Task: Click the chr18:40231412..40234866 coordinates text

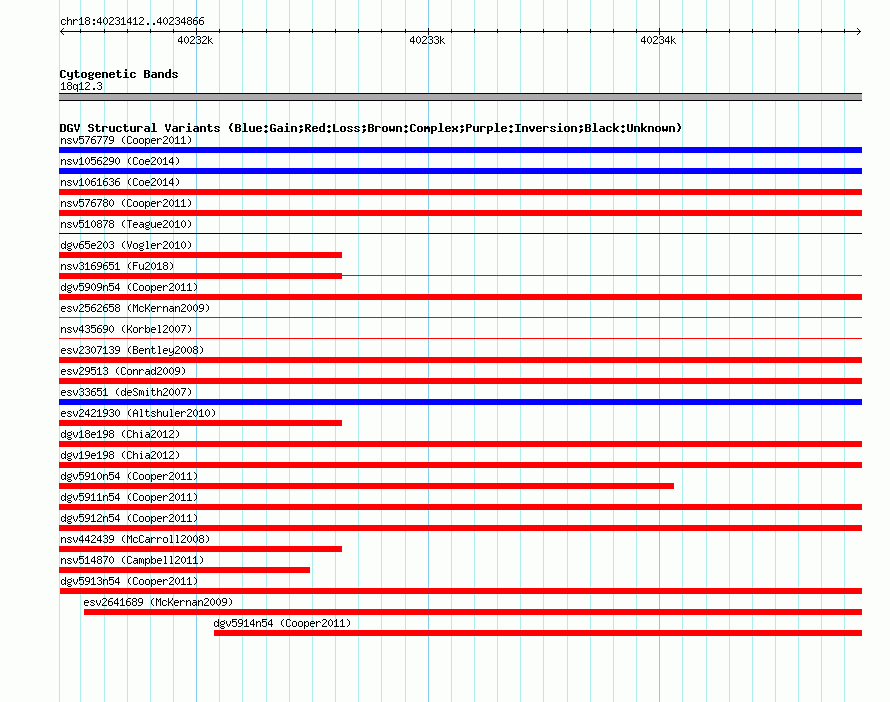Action: 132,22
